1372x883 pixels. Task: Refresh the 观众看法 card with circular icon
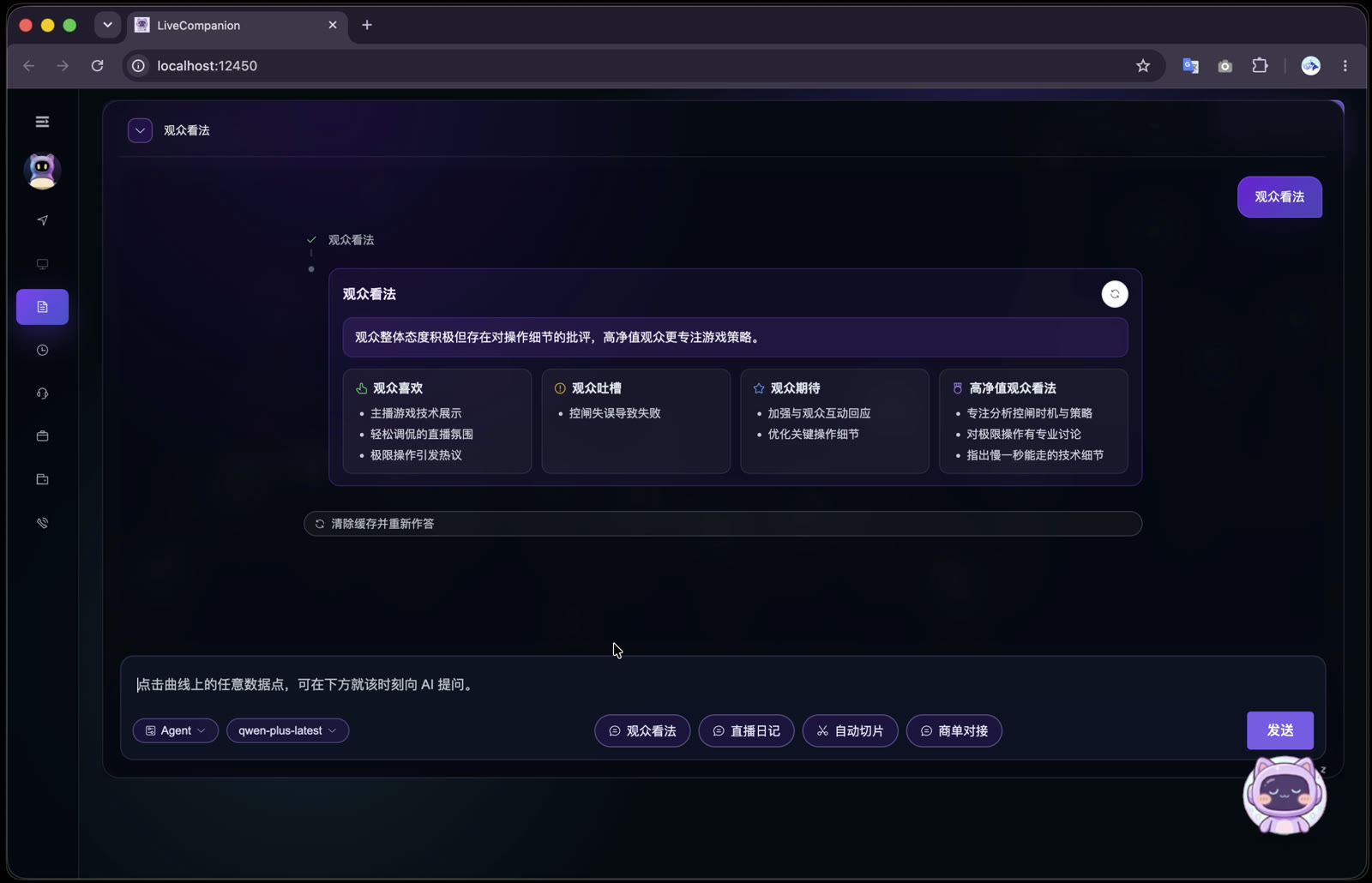[x=1115, y=294]
